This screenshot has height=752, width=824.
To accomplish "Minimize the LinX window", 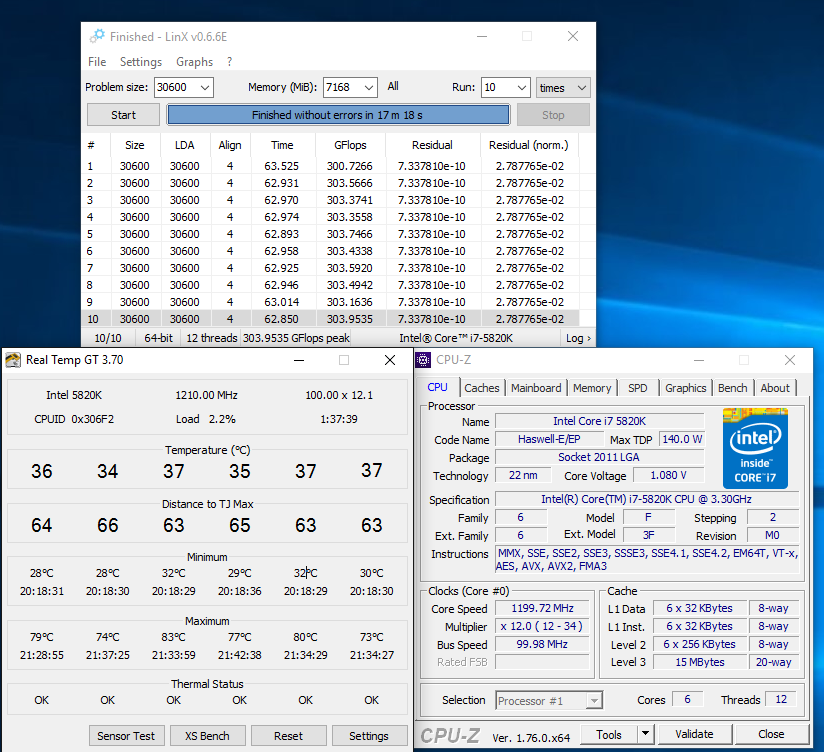I will [x=481, y=36].
